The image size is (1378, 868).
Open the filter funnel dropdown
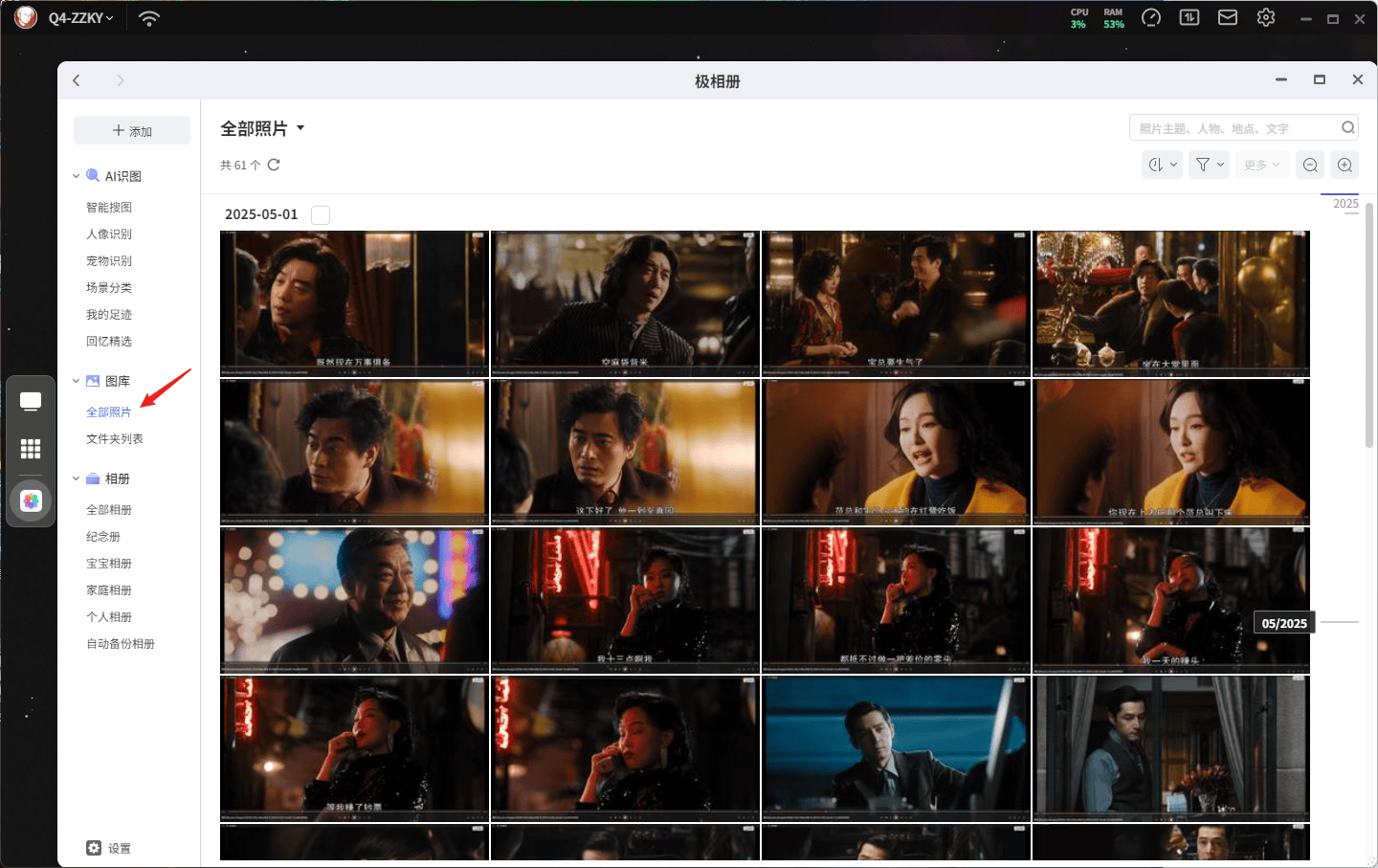pyautogui.click(x=1210, y=165)
